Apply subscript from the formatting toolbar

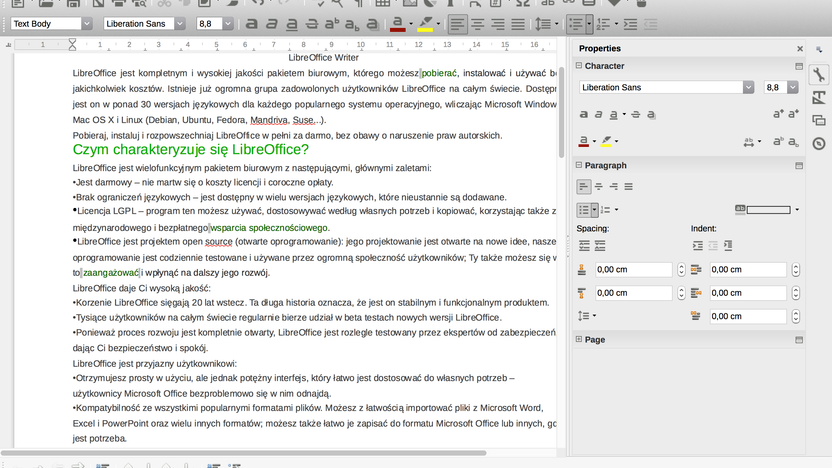[x=352, y=24]
